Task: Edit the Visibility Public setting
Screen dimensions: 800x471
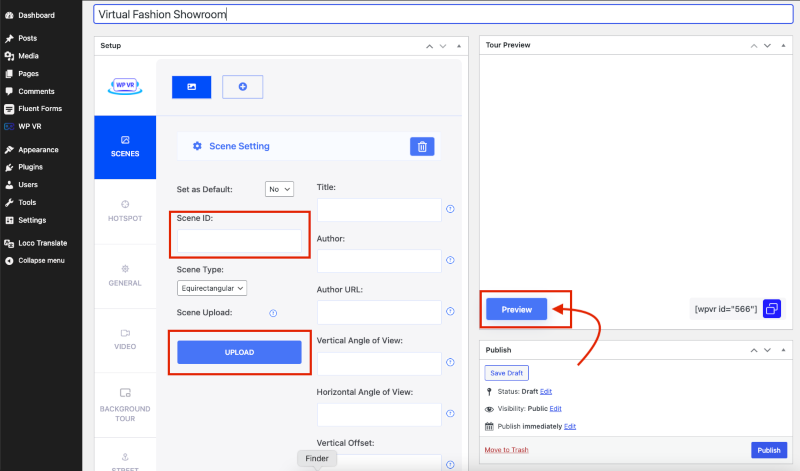Action: (x=555, y=409)
